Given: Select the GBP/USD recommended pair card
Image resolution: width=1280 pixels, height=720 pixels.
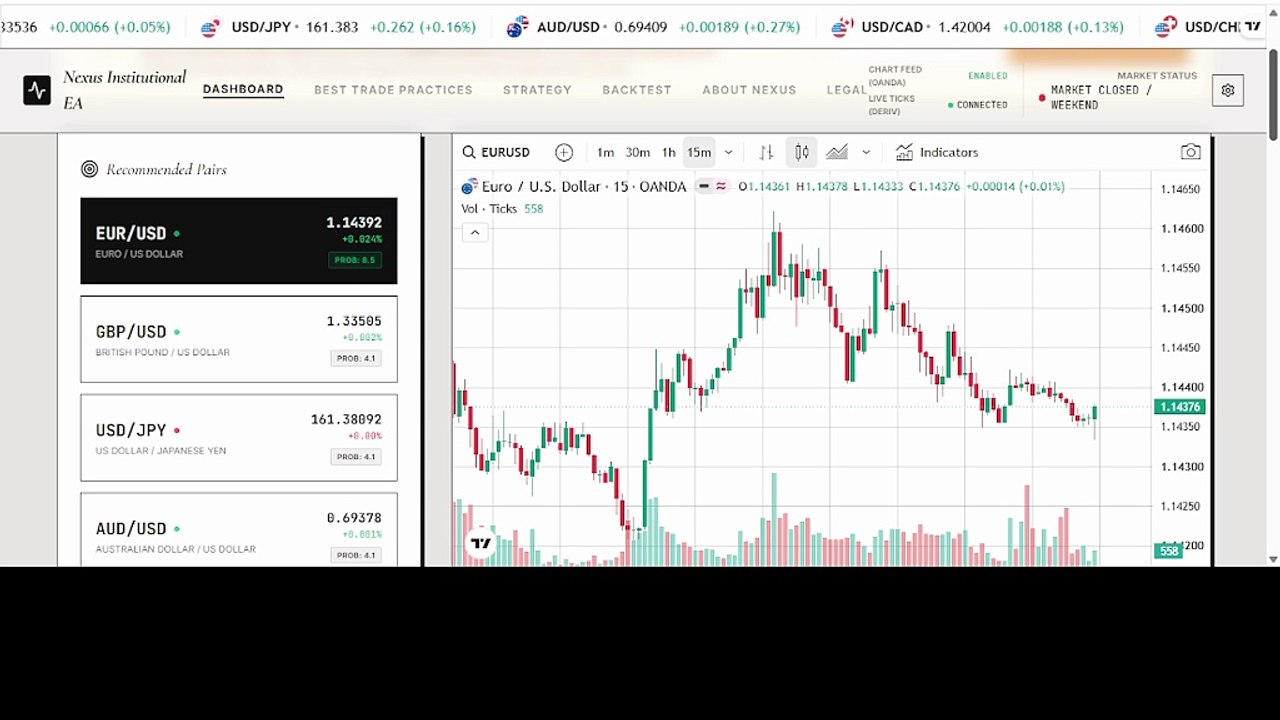Looking at the screenshot, I should click(239, 339).
